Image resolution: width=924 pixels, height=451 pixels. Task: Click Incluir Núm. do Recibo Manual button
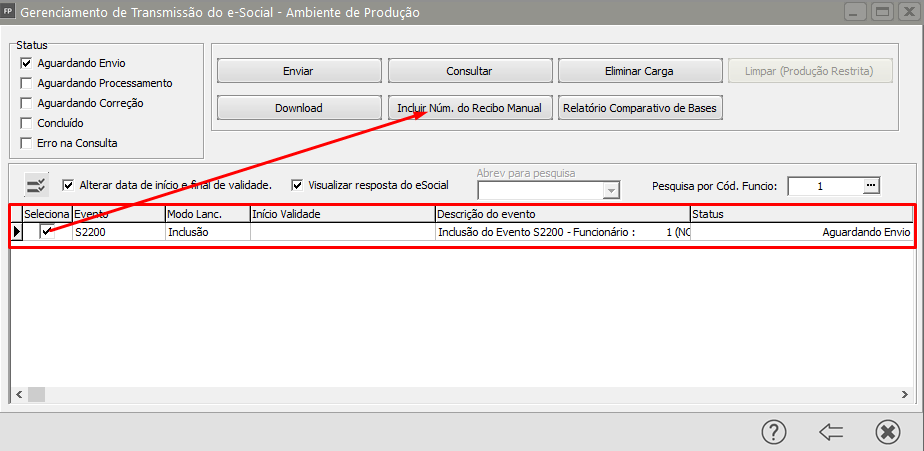pyautogui.click(x=469, y=107)
